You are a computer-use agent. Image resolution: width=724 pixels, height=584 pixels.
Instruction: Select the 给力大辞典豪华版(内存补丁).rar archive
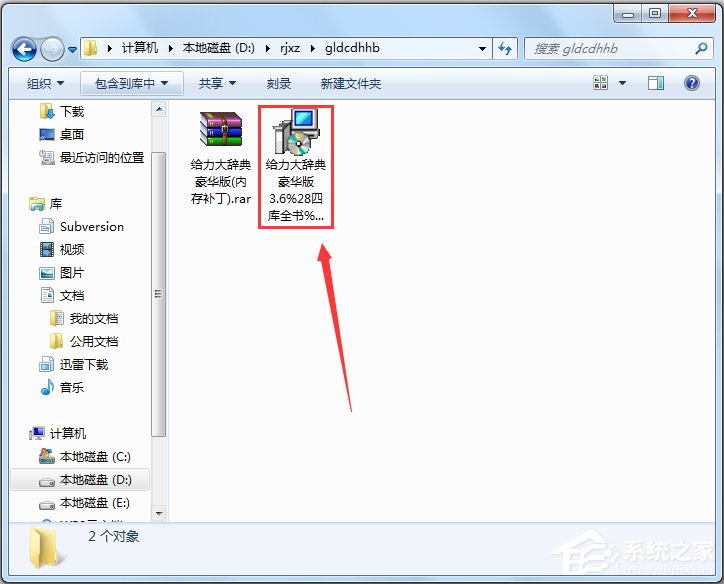221,158
